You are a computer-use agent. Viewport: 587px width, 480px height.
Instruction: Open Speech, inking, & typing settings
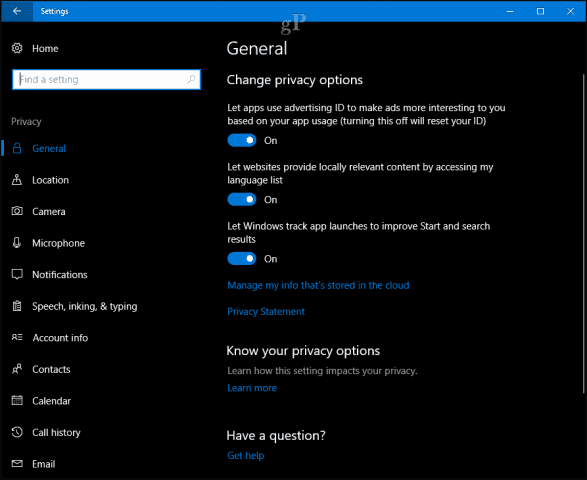point(85,306)
